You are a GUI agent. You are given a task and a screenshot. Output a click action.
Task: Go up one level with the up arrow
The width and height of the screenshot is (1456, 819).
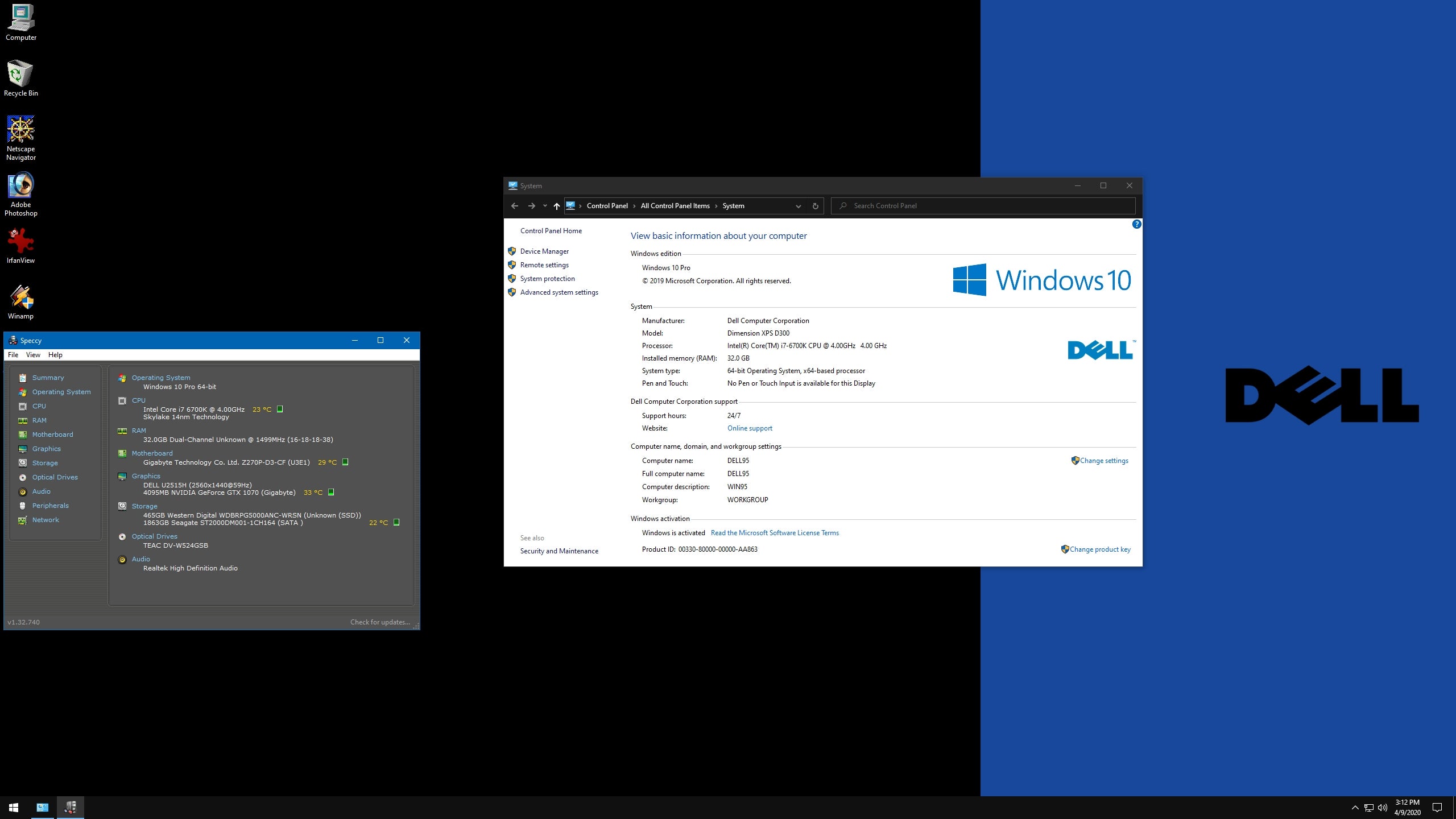(557, 206)
